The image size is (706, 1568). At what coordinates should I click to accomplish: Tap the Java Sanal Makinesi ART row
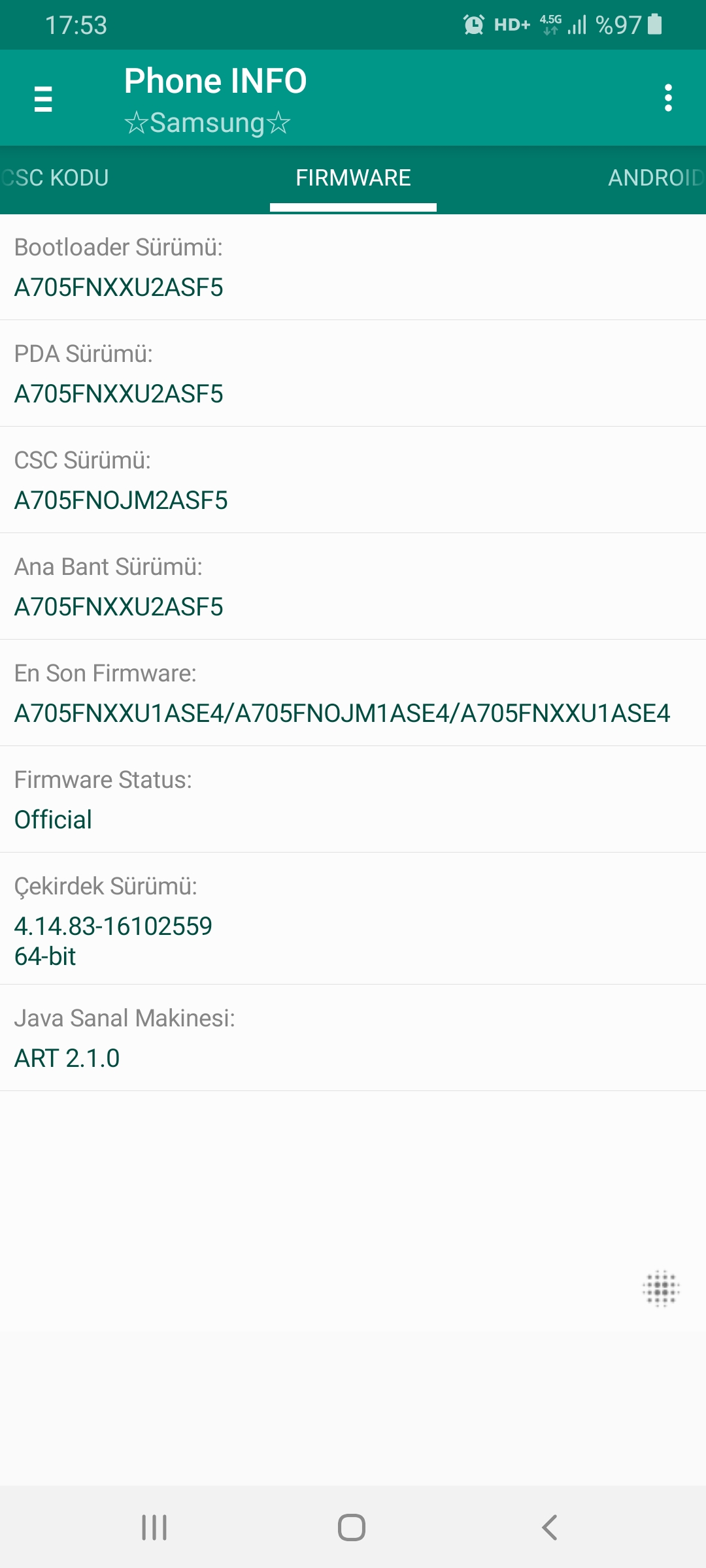(x=353, y=1038)
